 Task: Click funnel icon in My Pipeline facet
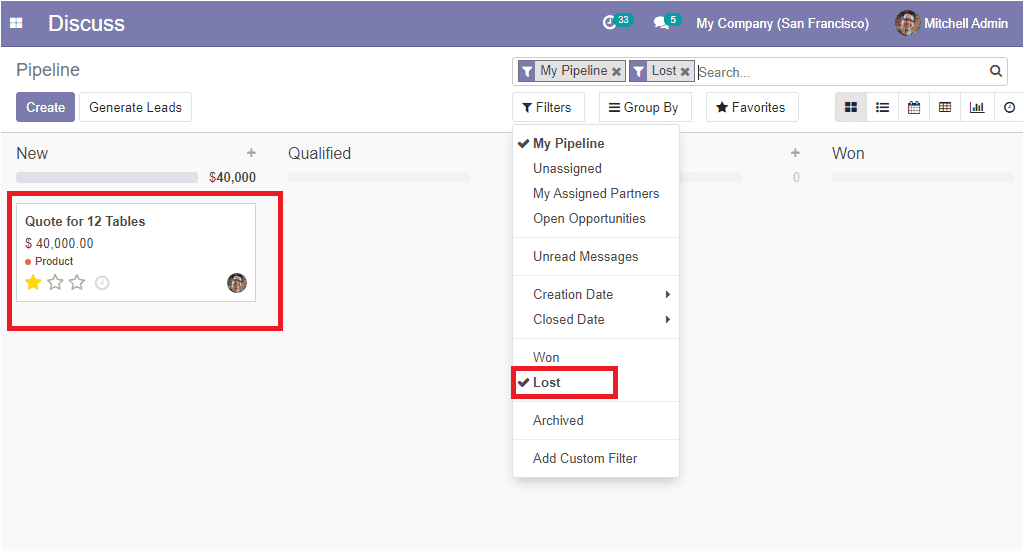click(527, 71)
